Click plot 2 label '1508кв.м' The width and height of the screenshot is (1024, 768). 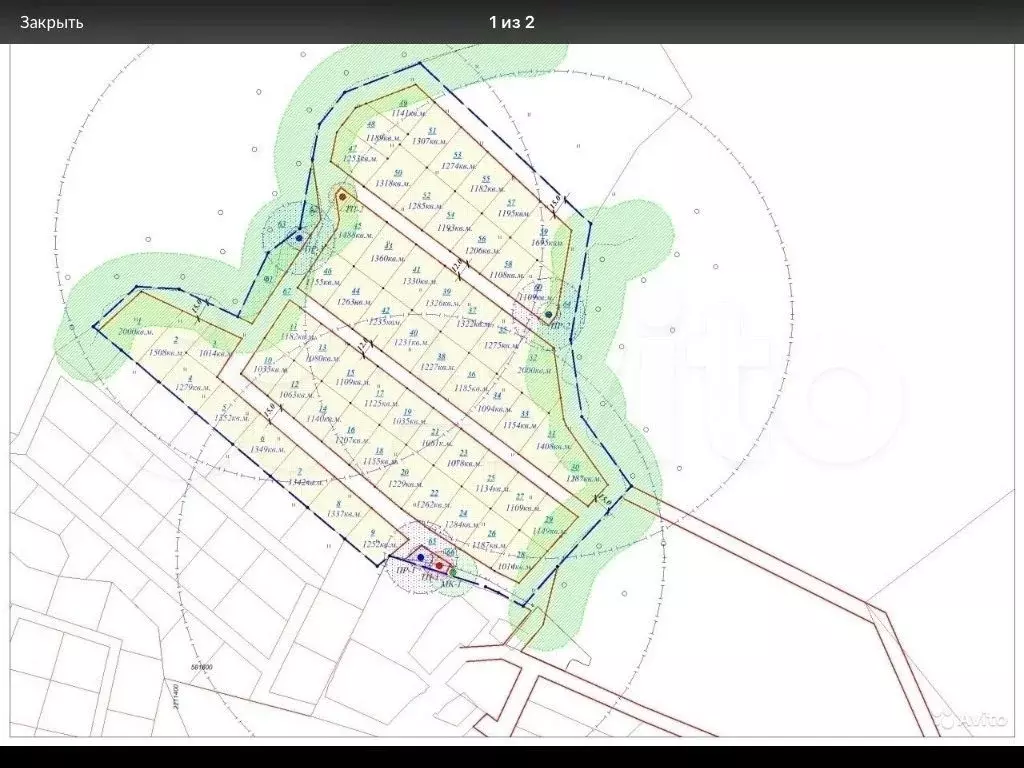(167, 353)
